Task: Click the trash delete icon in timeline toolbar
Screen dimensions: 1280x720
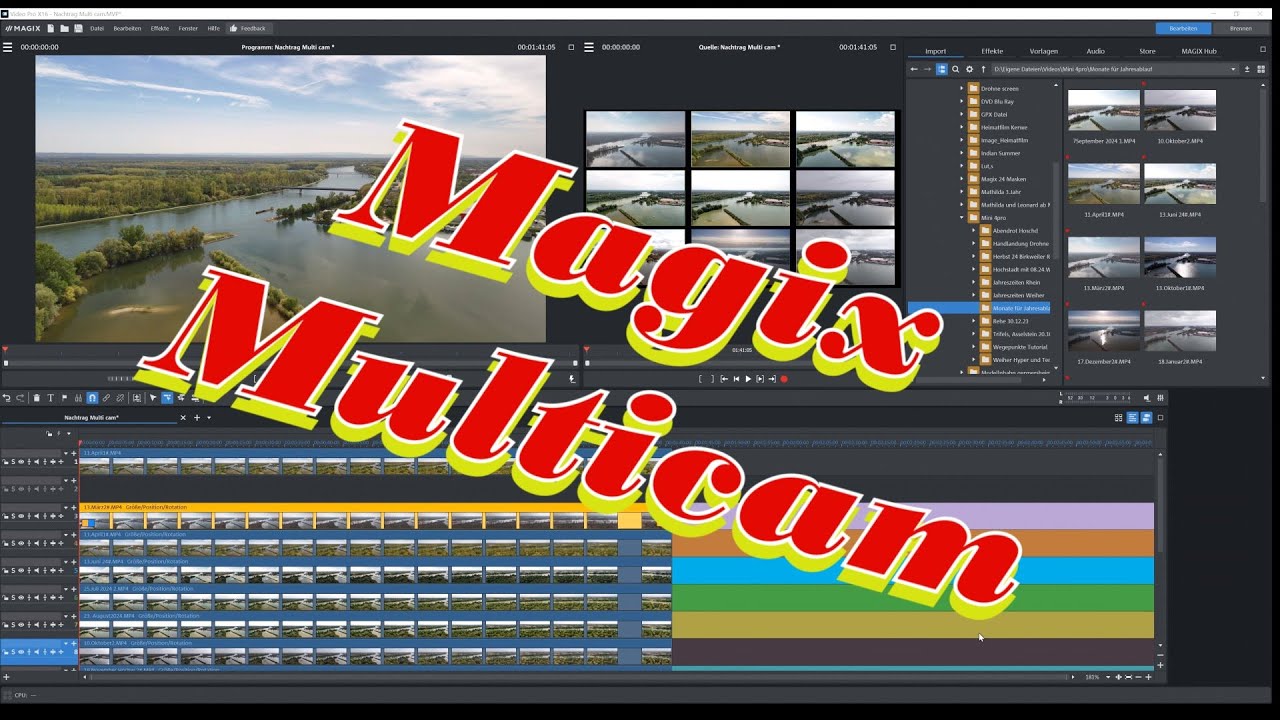Action: [x=37, y=398]
